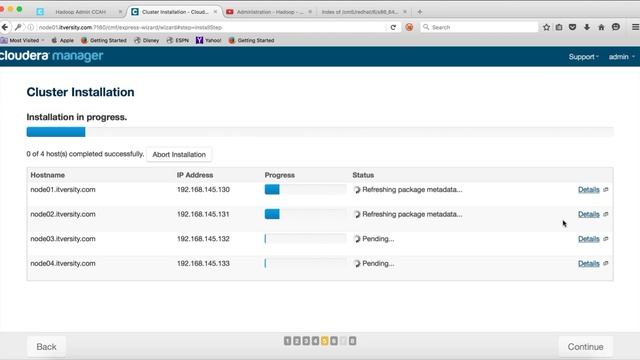Screen dimensions: 640x360
Task: Click the Cloudera Manager logo
Action: tap(51, 56)
